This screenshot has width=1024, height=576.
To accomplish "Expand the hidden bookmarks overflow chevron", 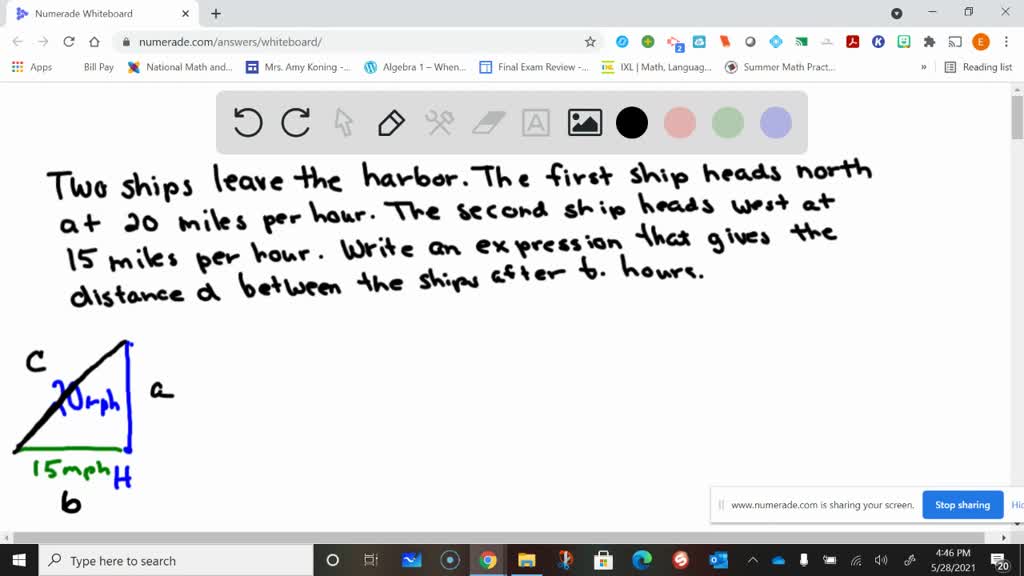I will pos(923,67).
